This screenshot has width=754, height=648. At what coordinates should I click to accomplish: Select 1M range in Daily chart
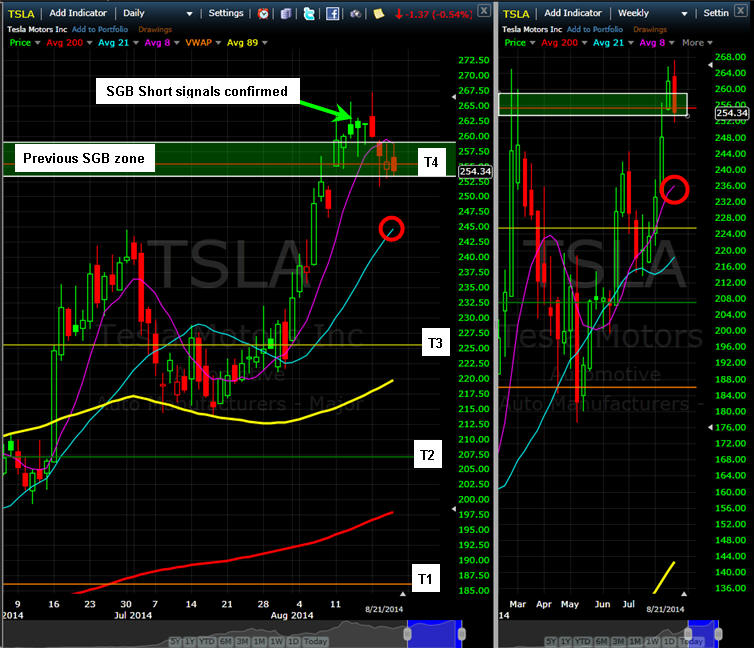coord(260,642)
